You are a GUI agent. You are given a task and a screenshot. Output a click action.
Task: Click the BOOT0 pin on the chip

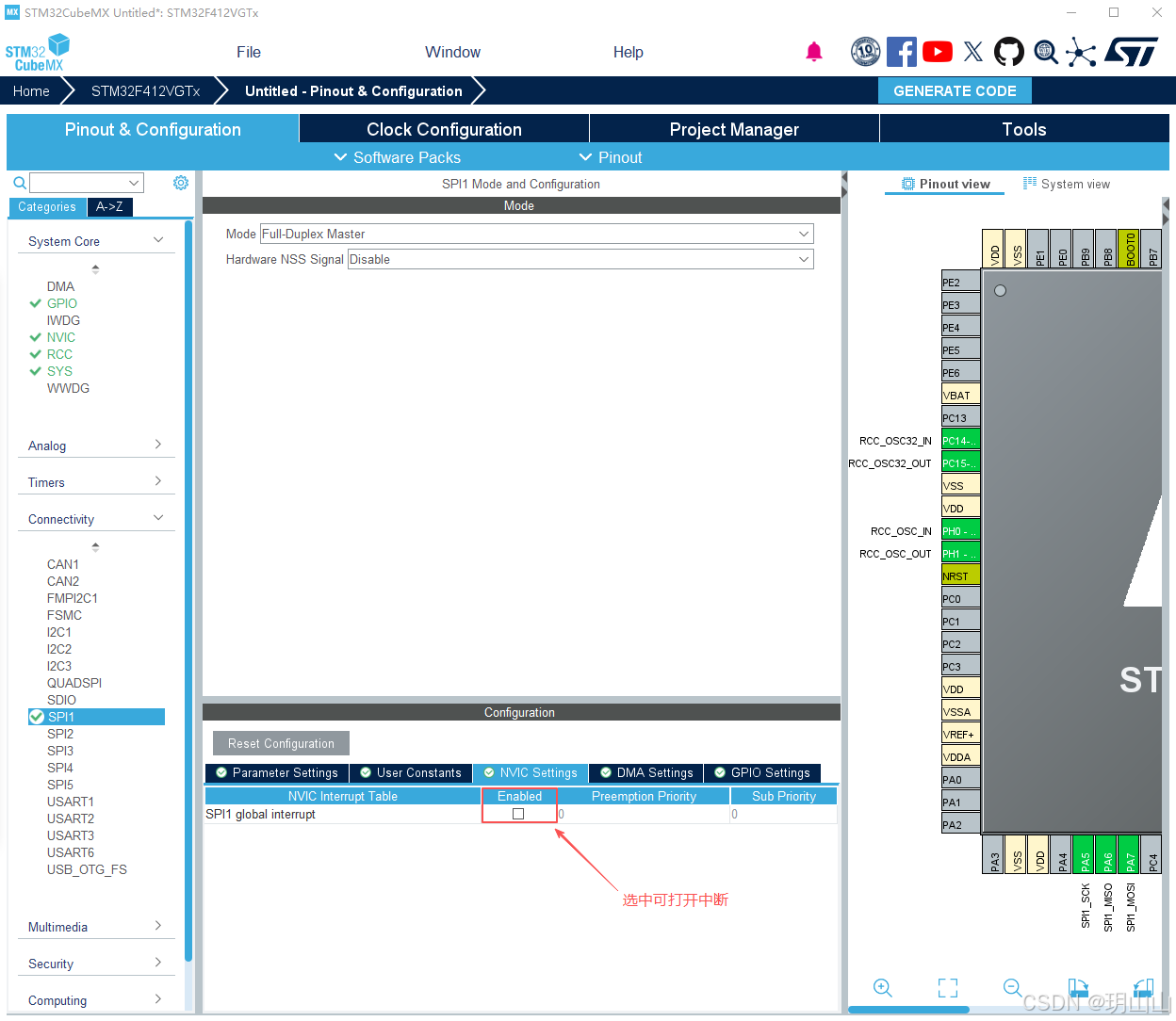coord(1130,249)
